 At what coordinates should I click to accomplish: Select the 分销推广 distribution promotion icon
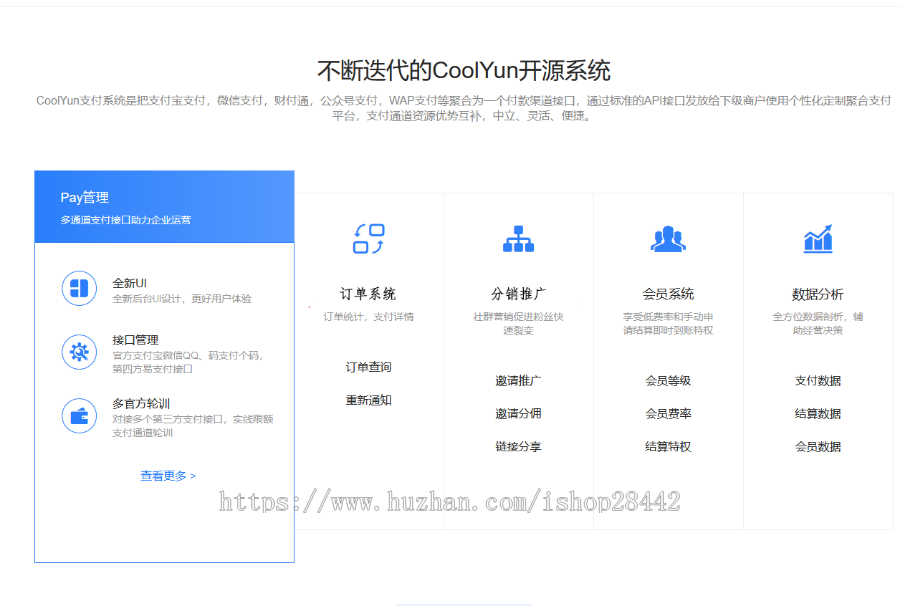(518, 238)
